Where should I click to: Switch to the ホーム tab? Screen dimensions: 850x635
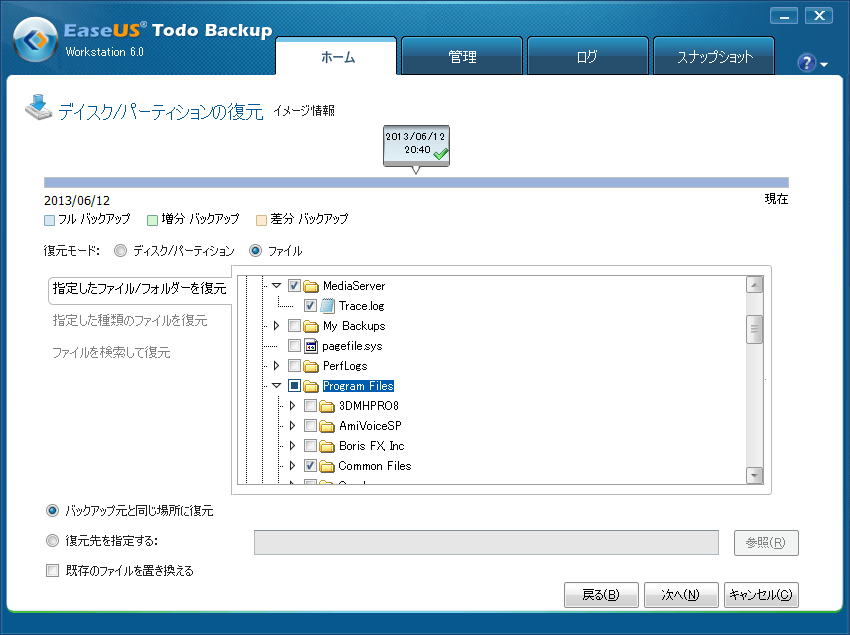336,56
